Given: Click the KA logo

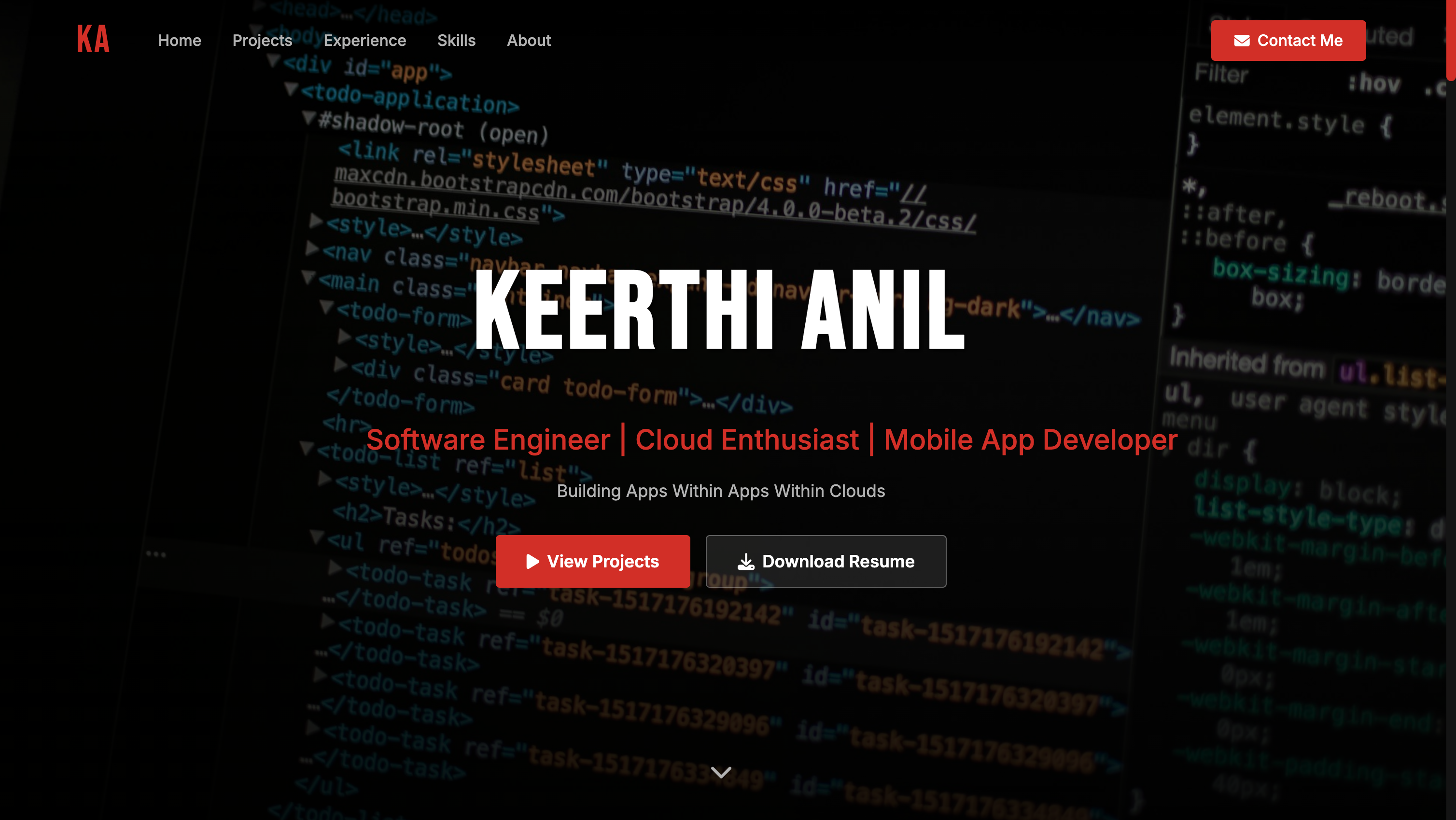Looking at the screenshot, I should pyautogui.click(x=93, y=39).
